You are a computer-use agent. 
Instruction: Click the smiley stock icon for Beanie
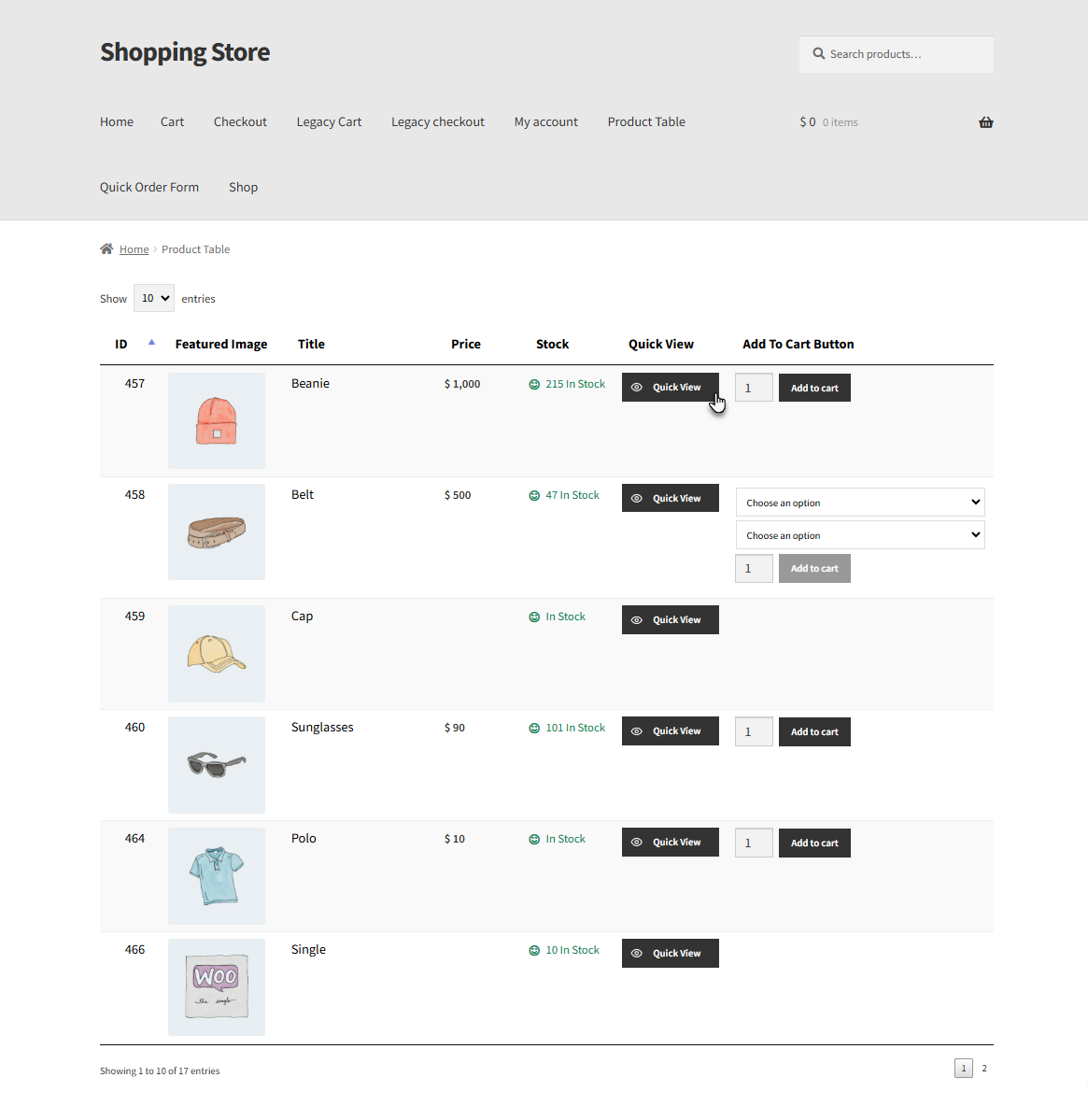tap(534, 384)
